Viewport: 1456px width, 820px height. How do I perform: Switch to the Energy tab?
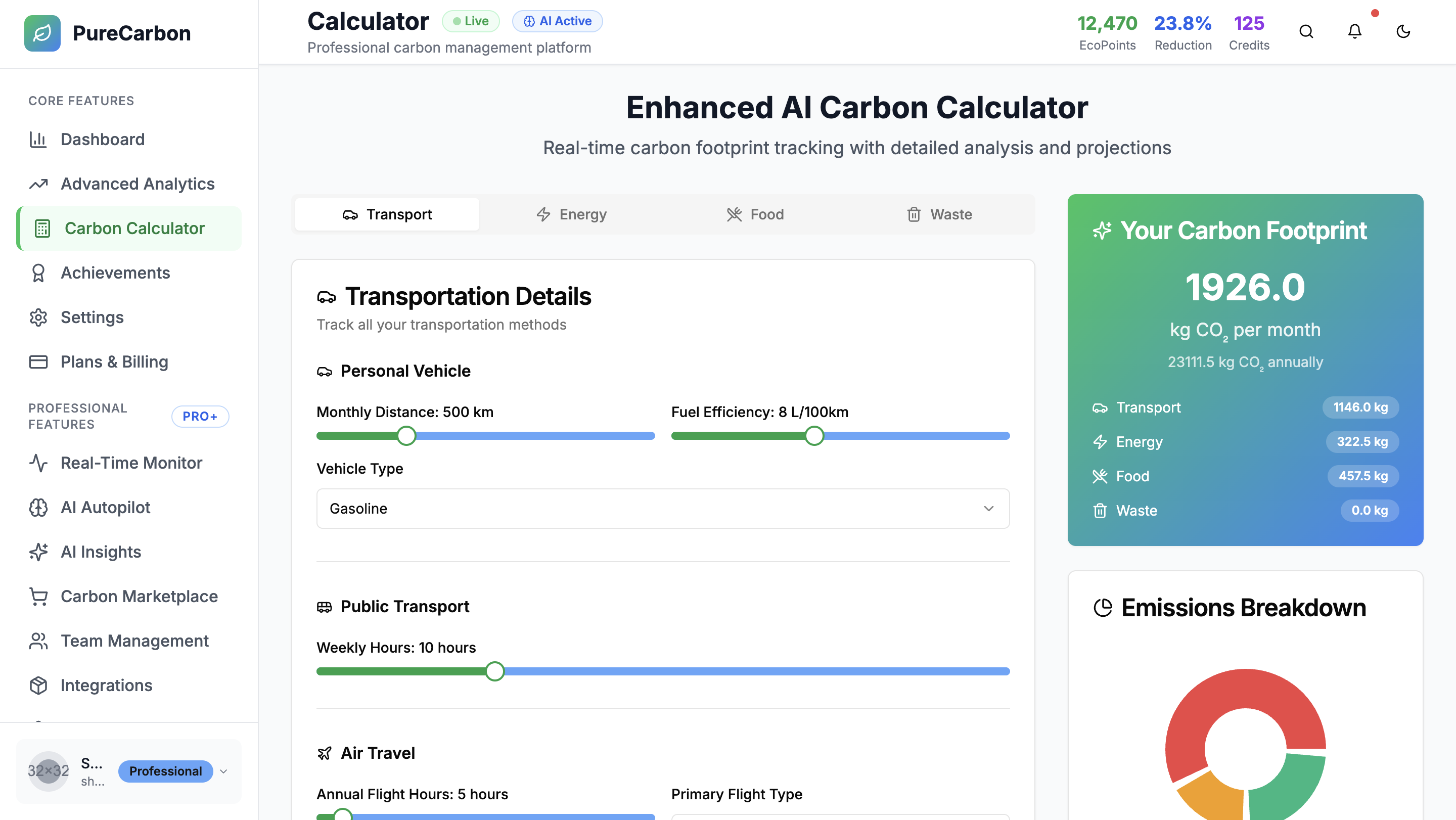point(571,214)
